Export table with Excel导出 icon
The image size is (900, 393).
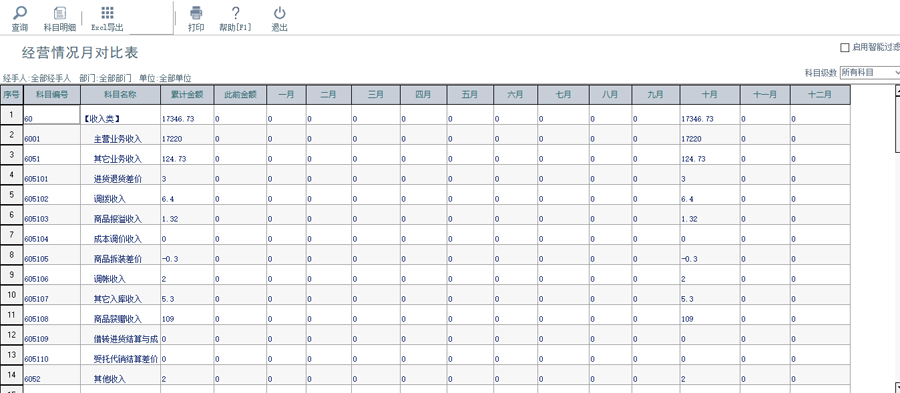click(x=107, y=13)
